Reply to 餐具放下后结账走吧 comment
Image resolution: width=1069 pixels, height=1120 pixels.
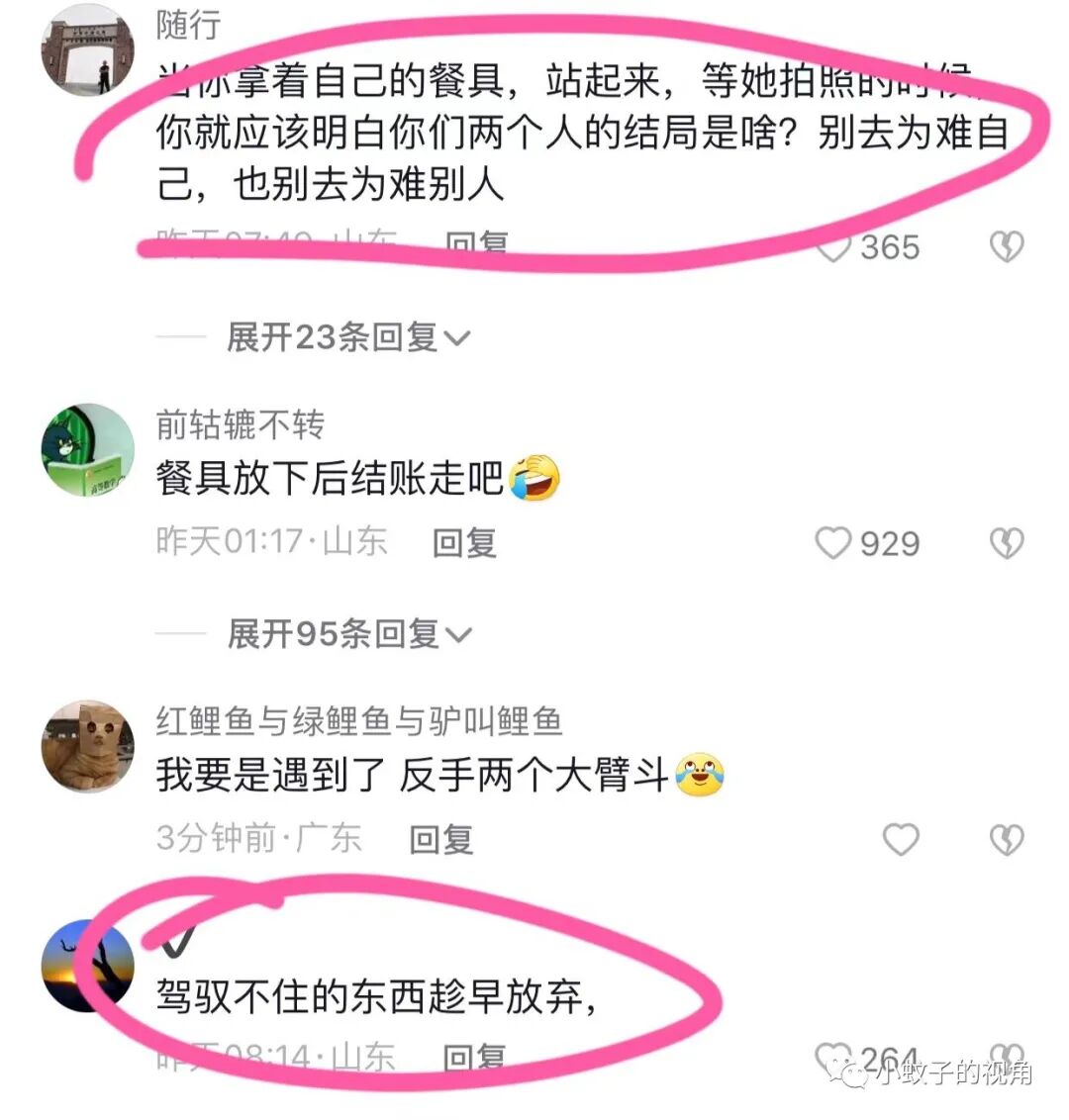[464, 543]
